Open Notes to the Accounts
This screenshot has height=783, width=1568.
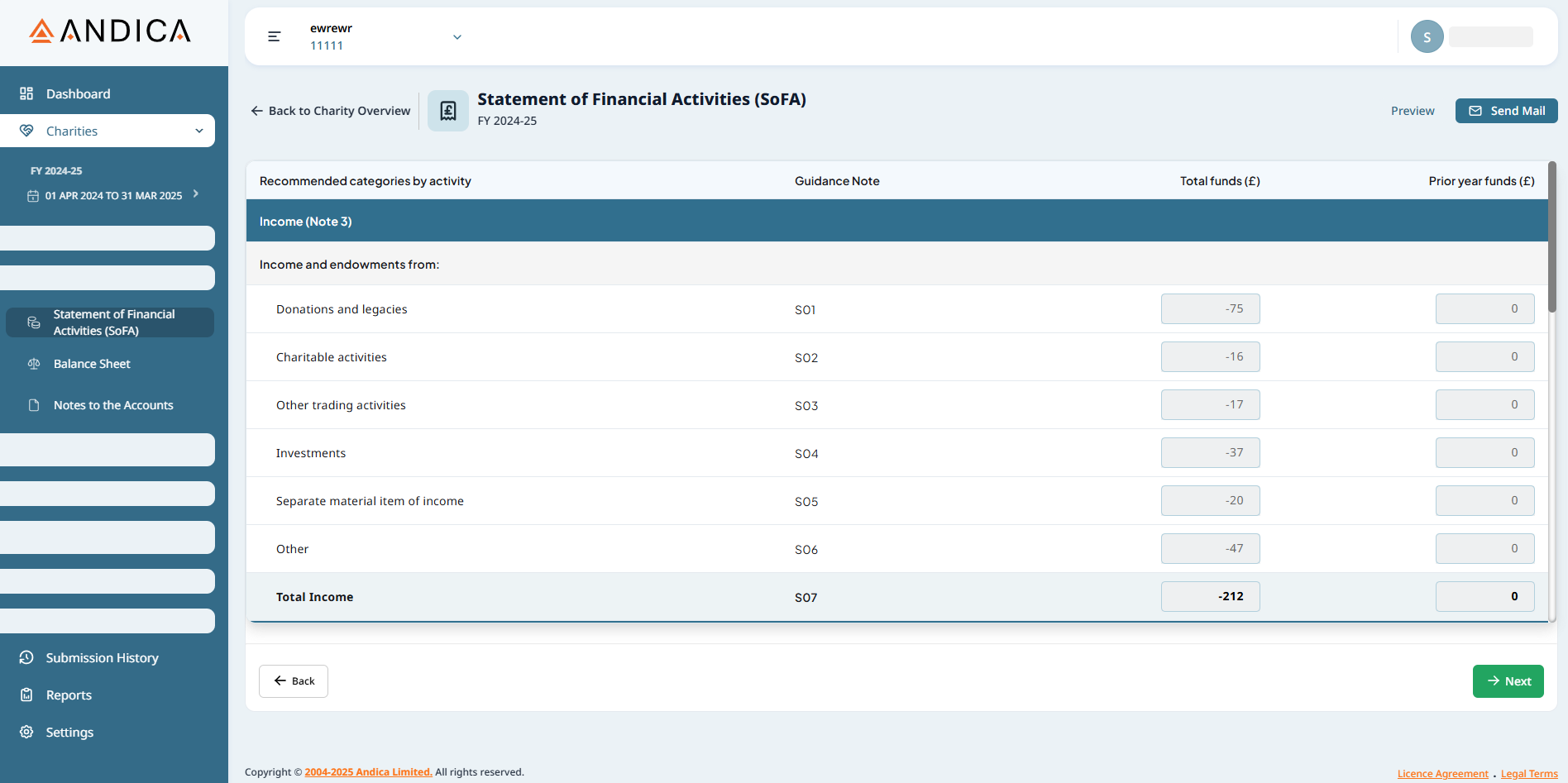[112, 404]
